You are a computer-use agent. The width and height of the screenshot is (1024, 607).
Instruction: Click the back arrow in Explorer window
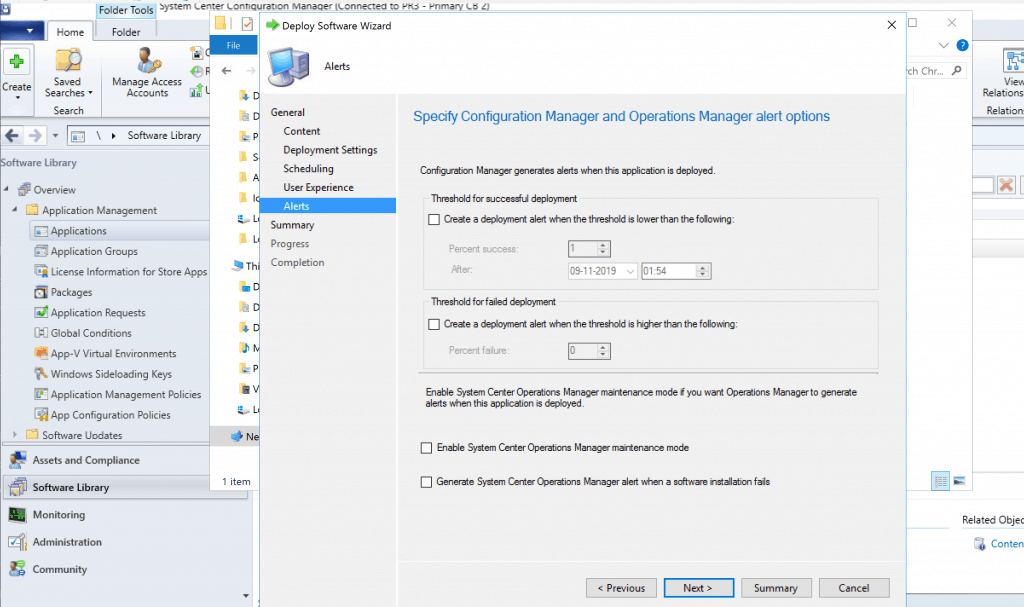coord(227,71)
